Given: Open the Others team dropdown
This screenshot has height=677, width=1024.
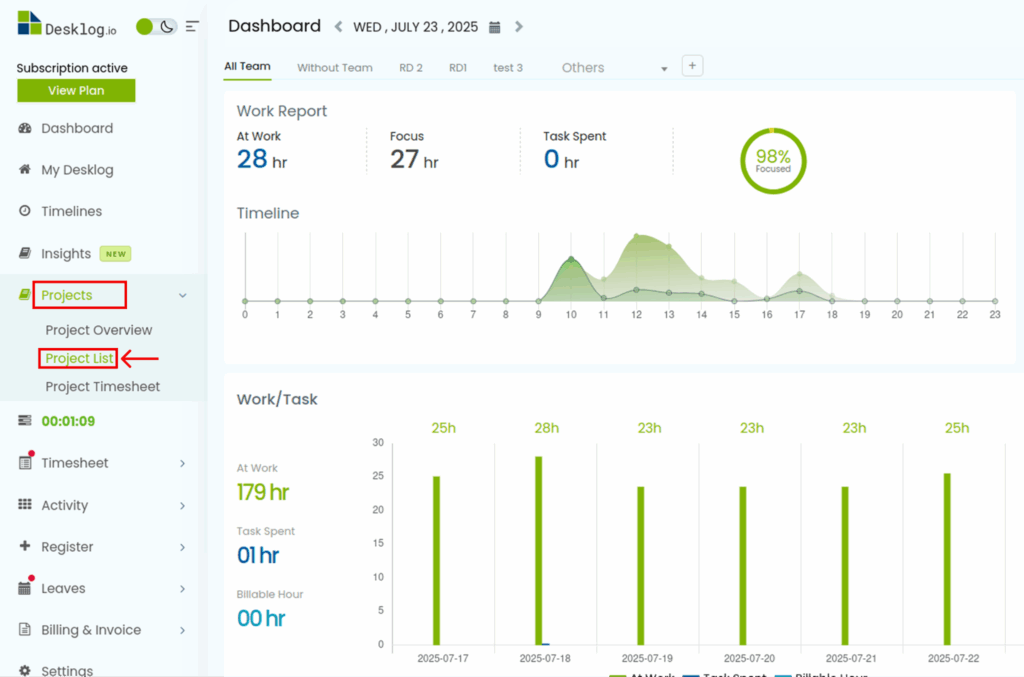Looking at the screenshot, I should click(x=664, y=69).
